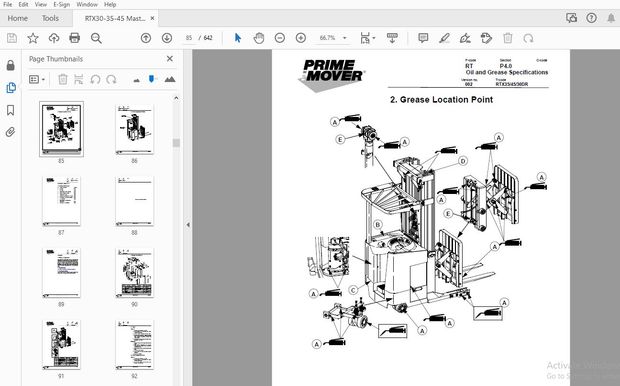Open the File menu
Screen dimensions: 620x386
(x=8, y=4)
